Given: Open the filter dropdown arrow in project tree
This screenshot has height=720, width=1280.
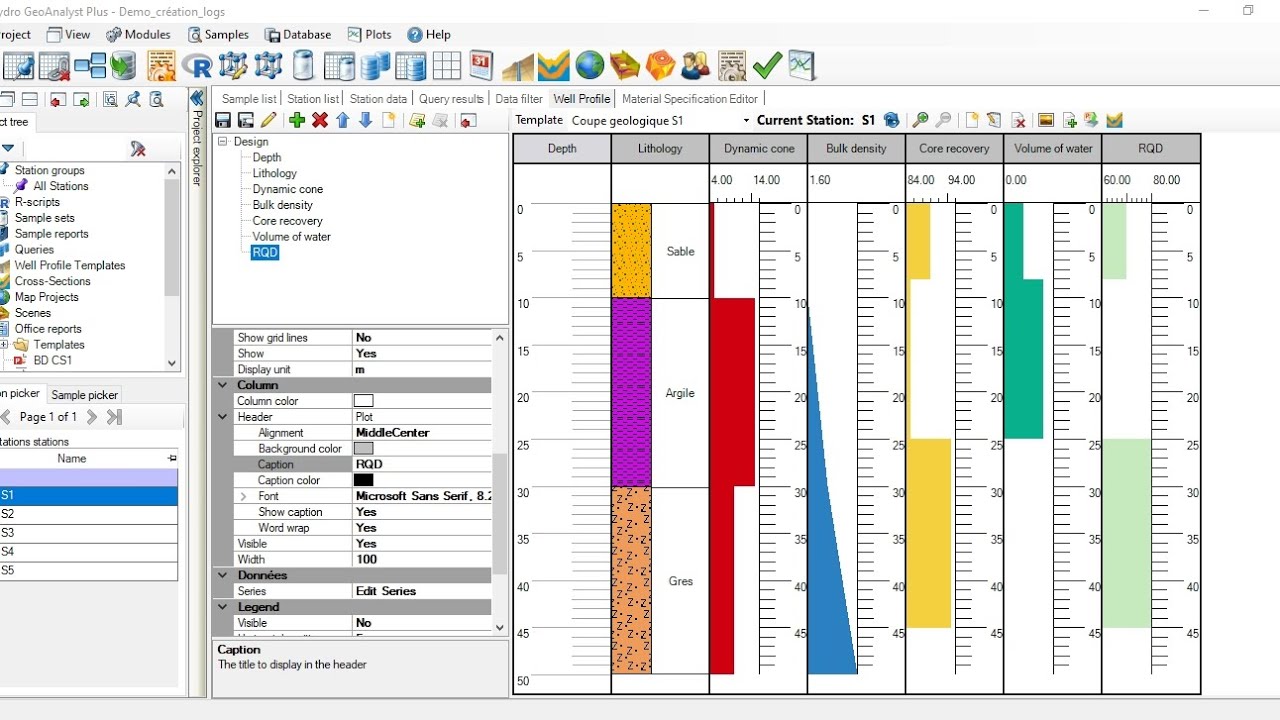Looking at the screenshot, I should [x=8, y=149].
